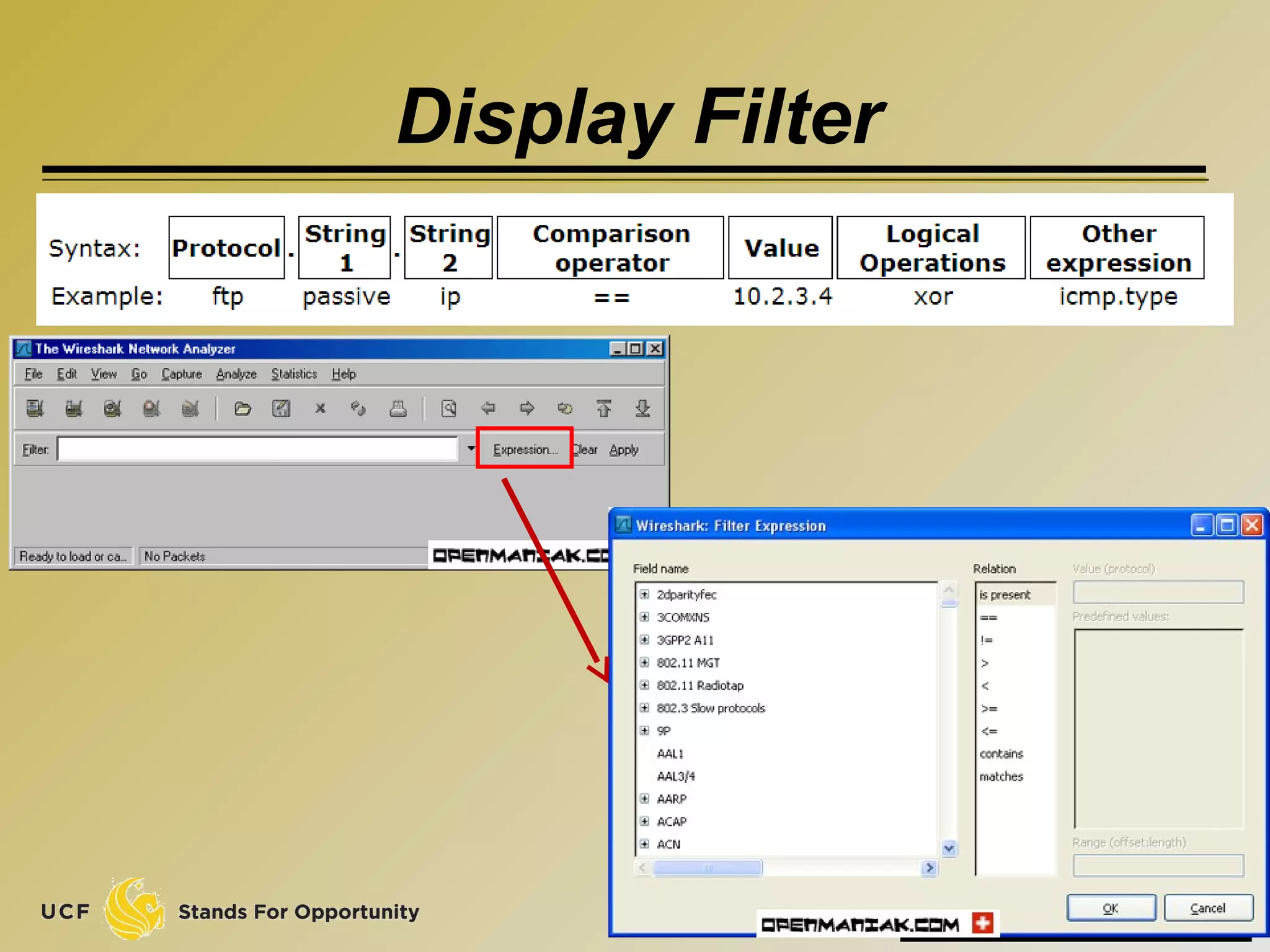Stop the running capture icon

click(x=151, y=408)
